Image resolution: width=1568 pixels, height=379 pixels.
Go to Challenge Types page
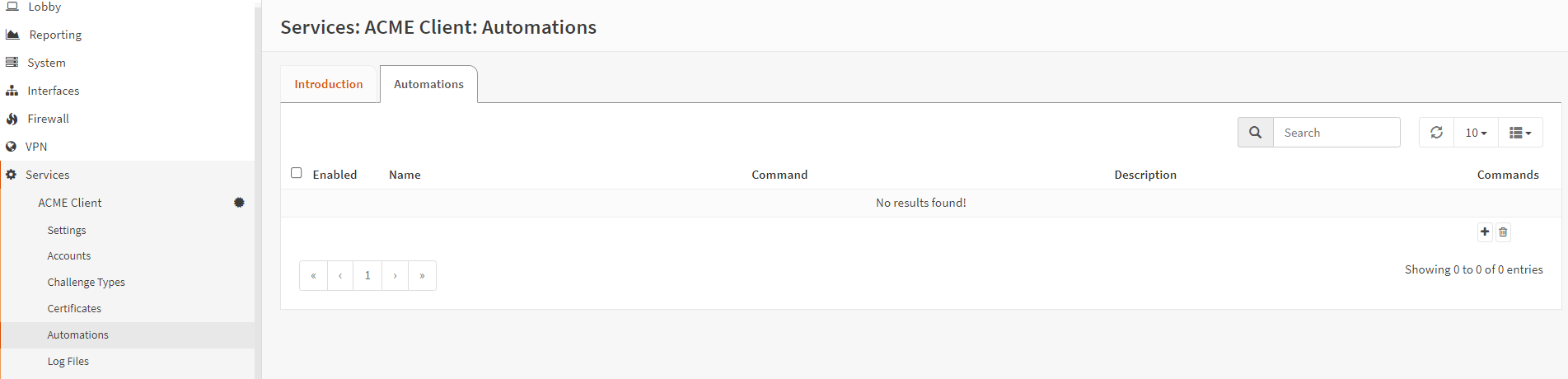pos(86,282)
